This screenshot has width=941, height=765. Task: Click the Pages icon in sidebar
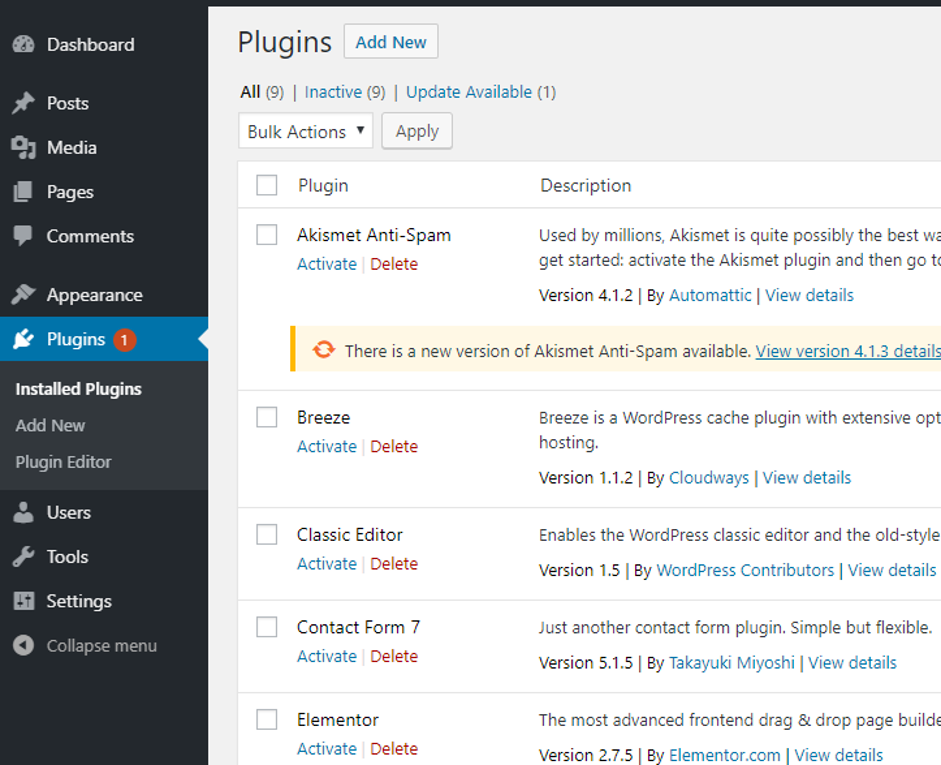23,192
